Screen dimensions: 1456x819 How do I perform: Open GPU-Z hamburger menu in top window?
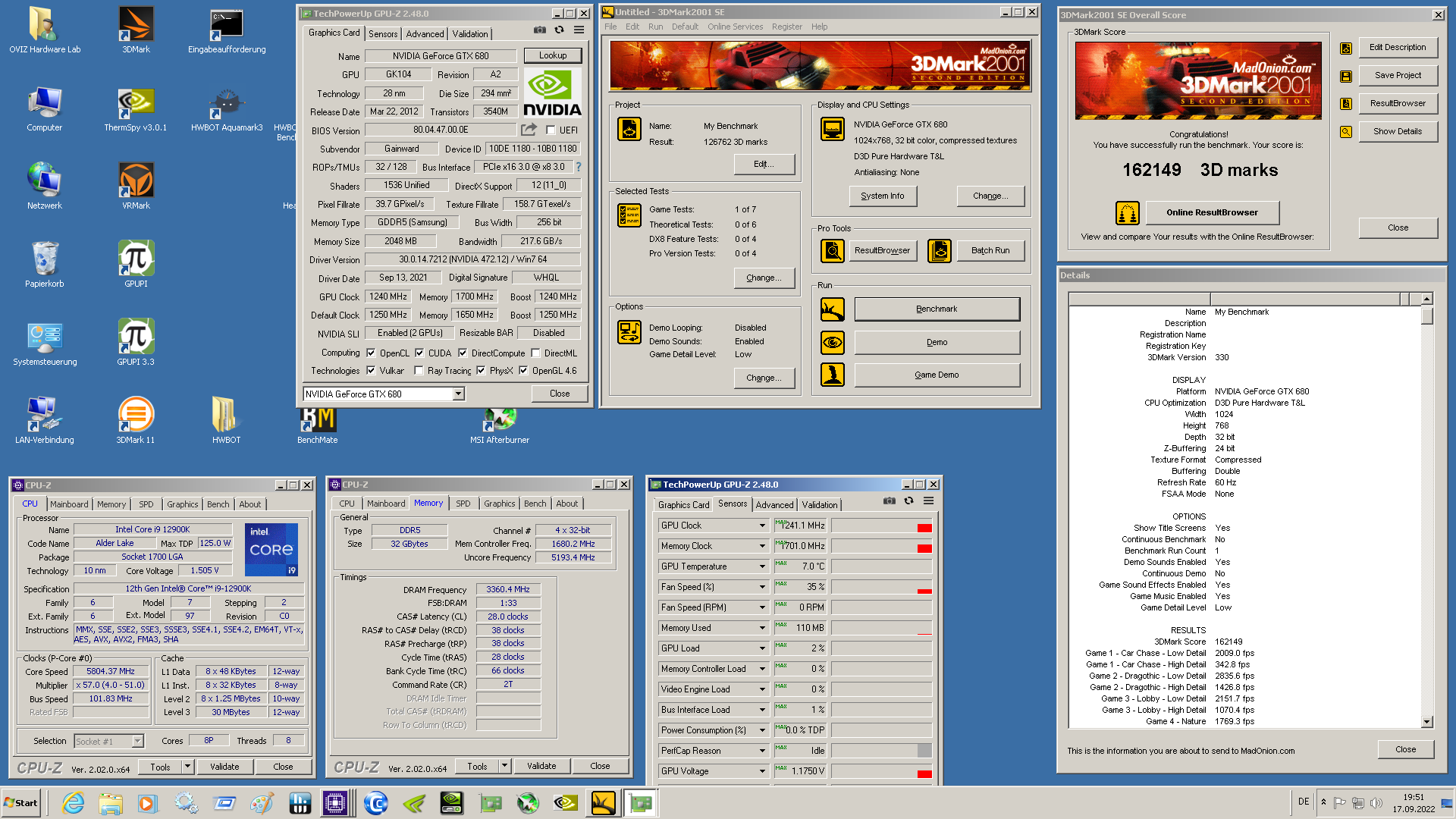pyautogui.click(x=579, y=30)
